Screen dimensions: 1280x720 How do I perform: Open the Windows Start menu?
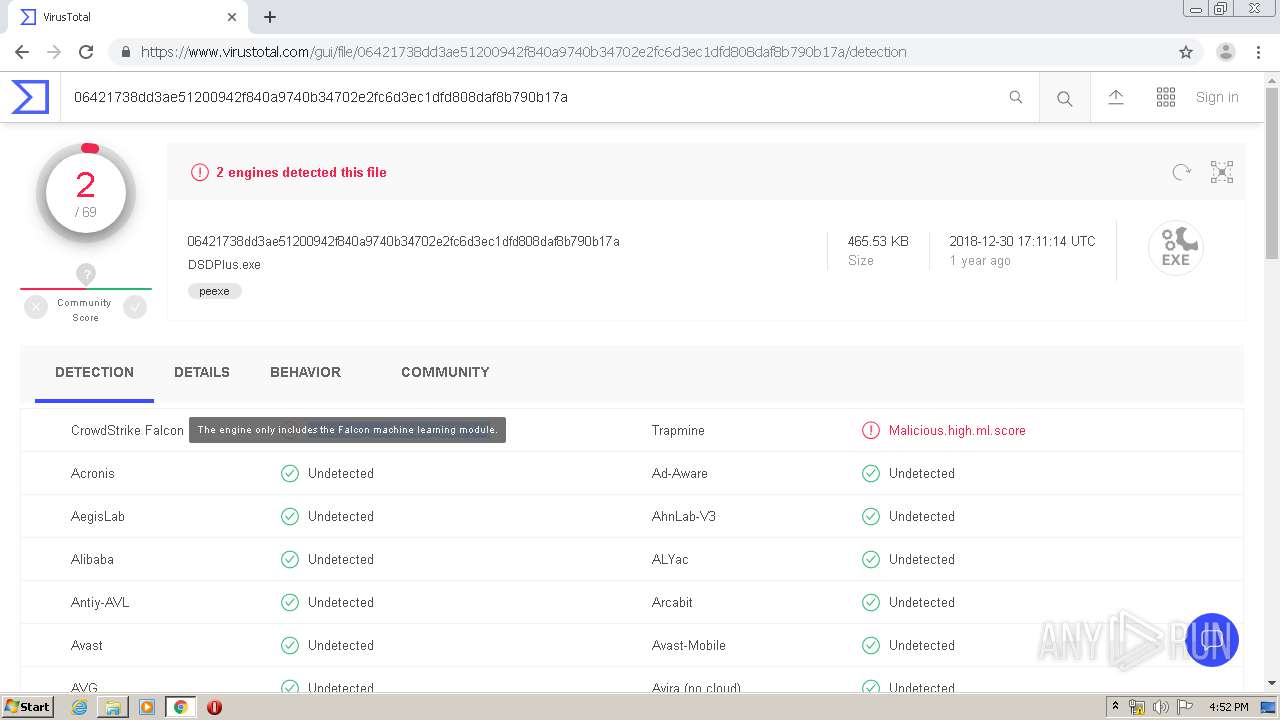pos(28,707)
